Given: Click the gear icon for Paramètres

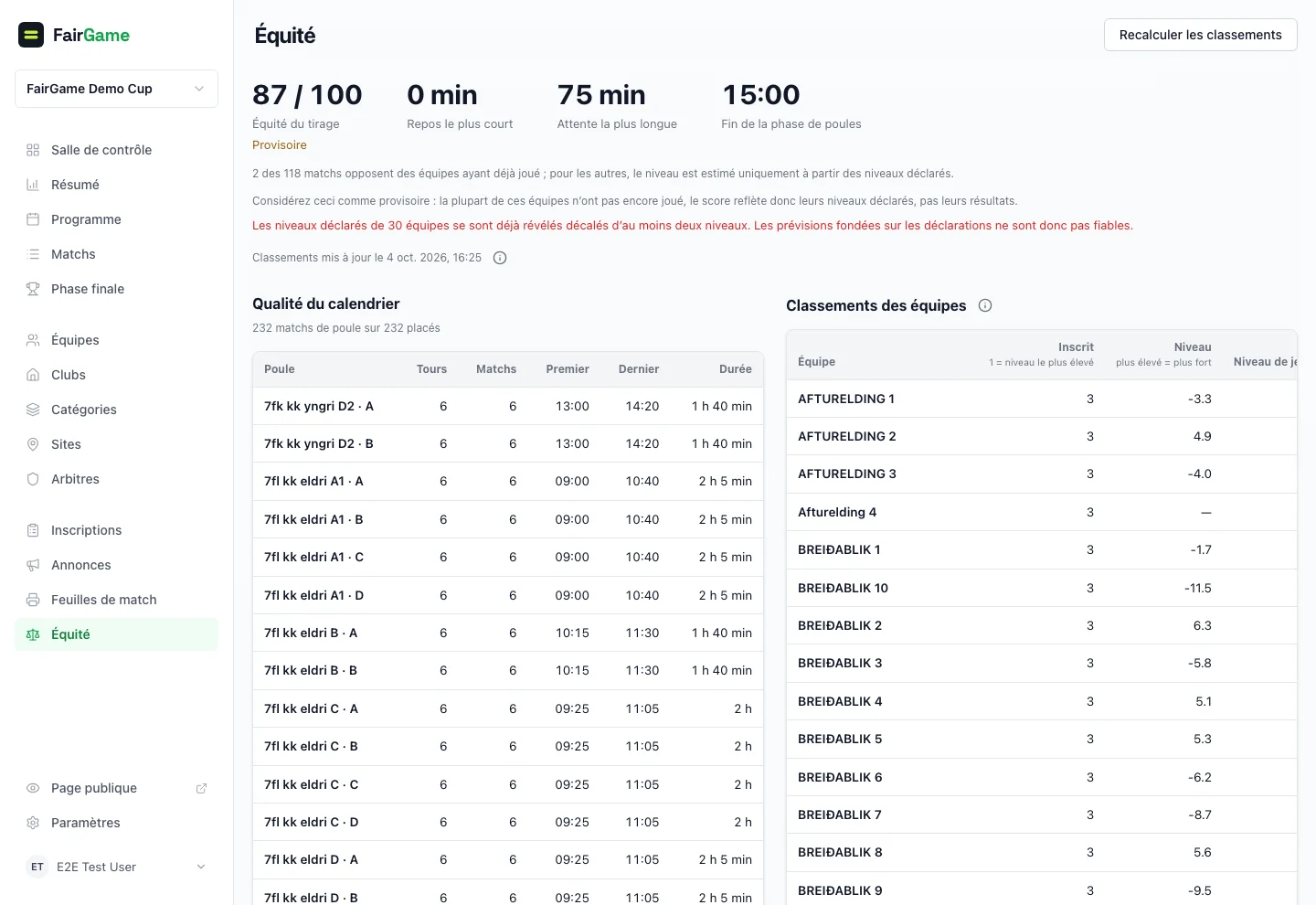Looking at the screenshot, I should pyautogui.click(x=33, y=823).
